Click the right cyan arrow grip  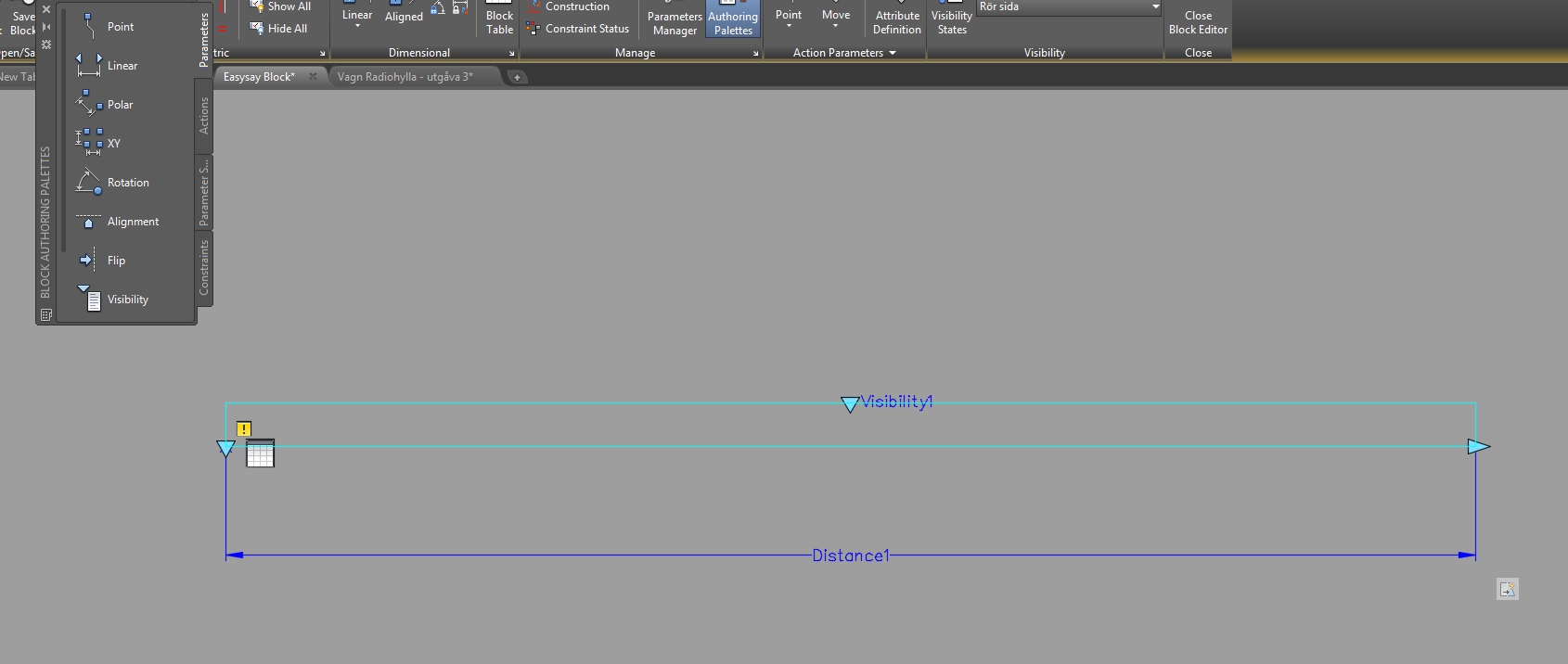tap(1479, 447)
